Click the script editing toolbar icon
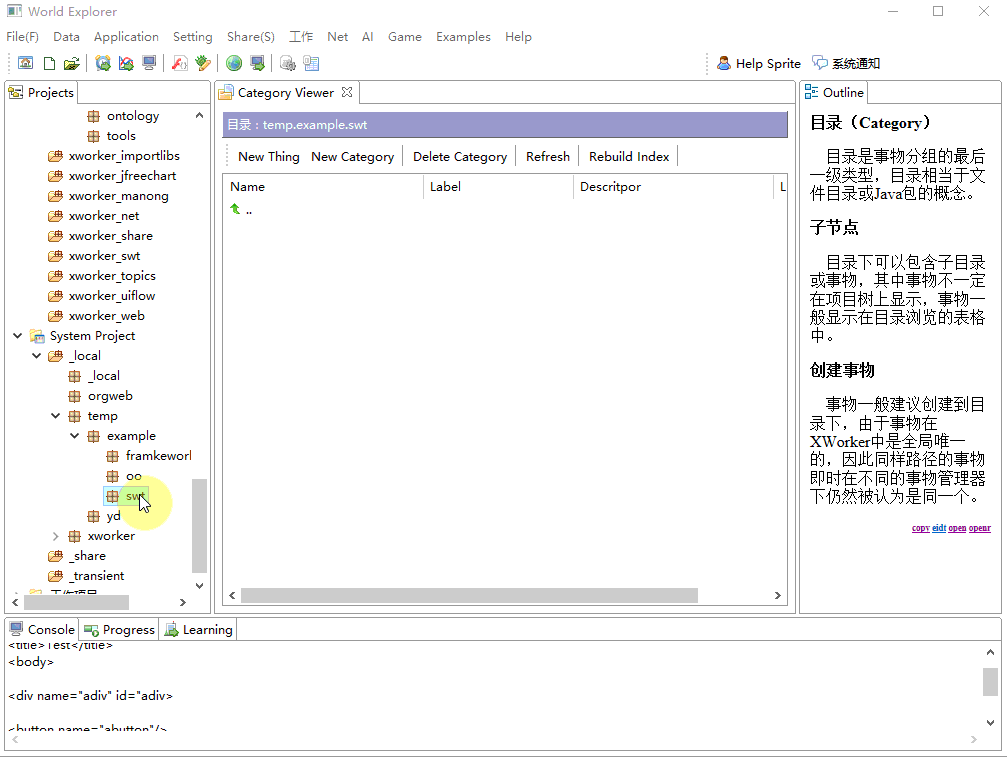The width and height of the screenshot is (1007, 757). tap(180, 62)
